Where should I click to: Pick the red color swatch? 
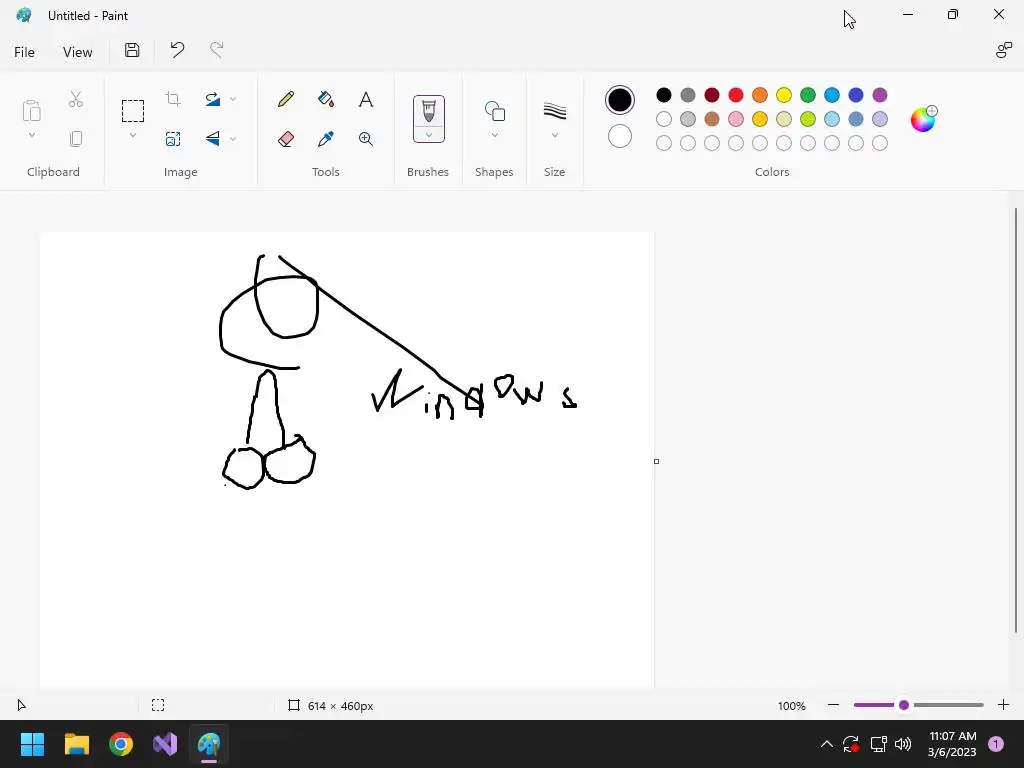(736, 95)
